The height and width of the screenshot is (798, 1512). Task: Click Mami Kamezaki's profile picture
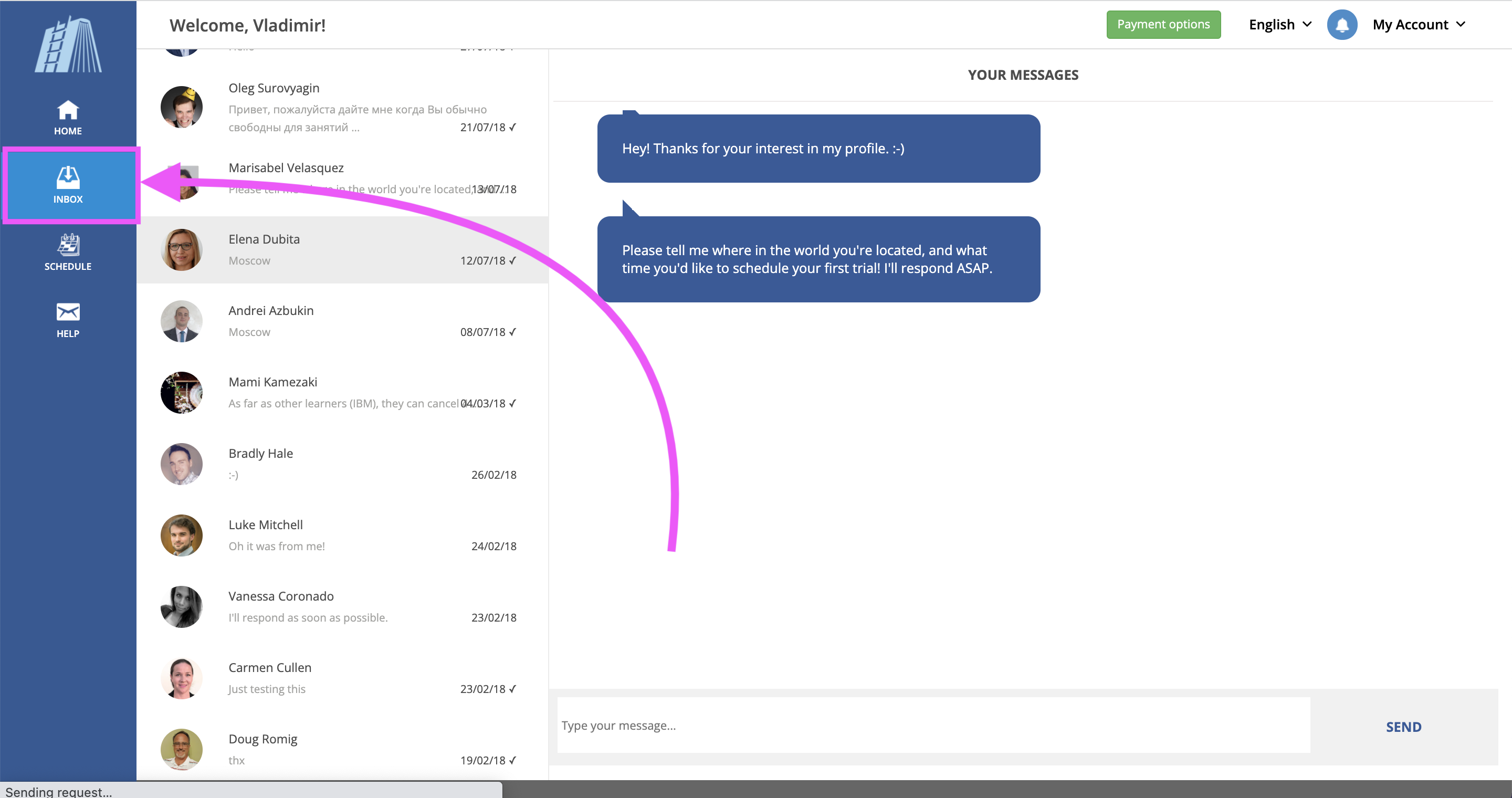181,393
